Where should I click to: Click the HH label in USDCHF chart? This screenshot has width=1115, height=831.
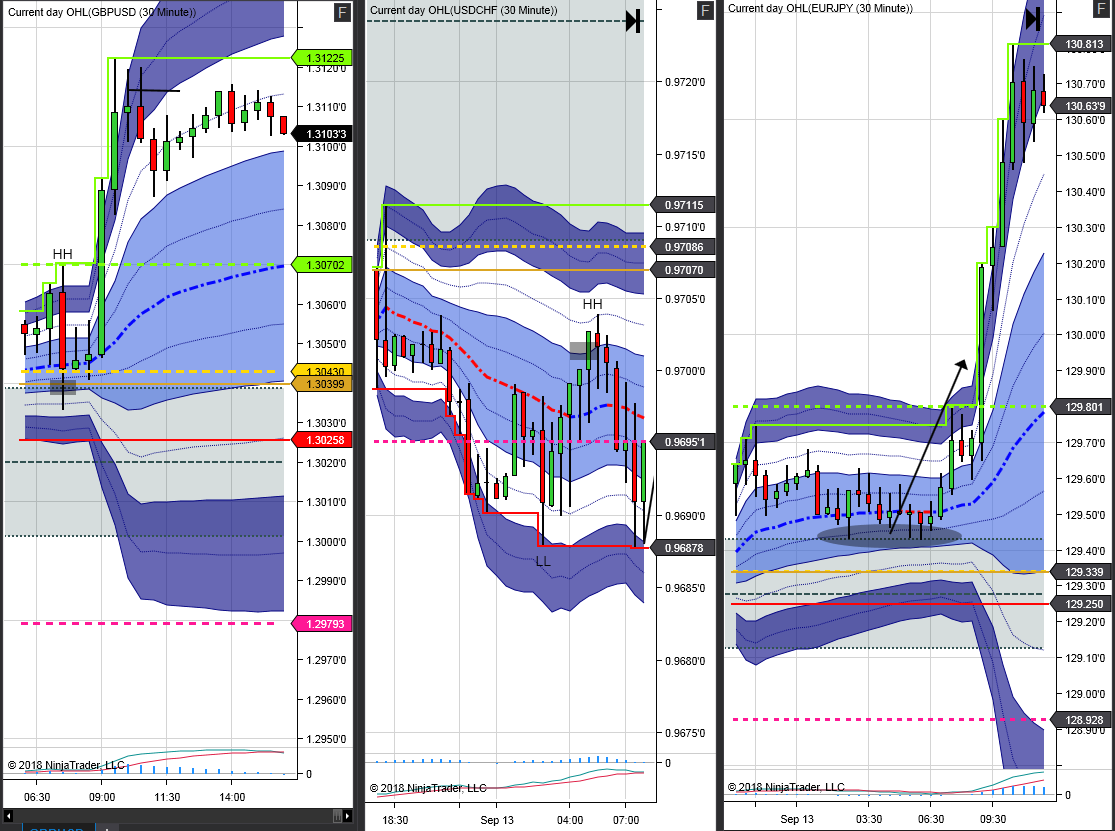592,304
